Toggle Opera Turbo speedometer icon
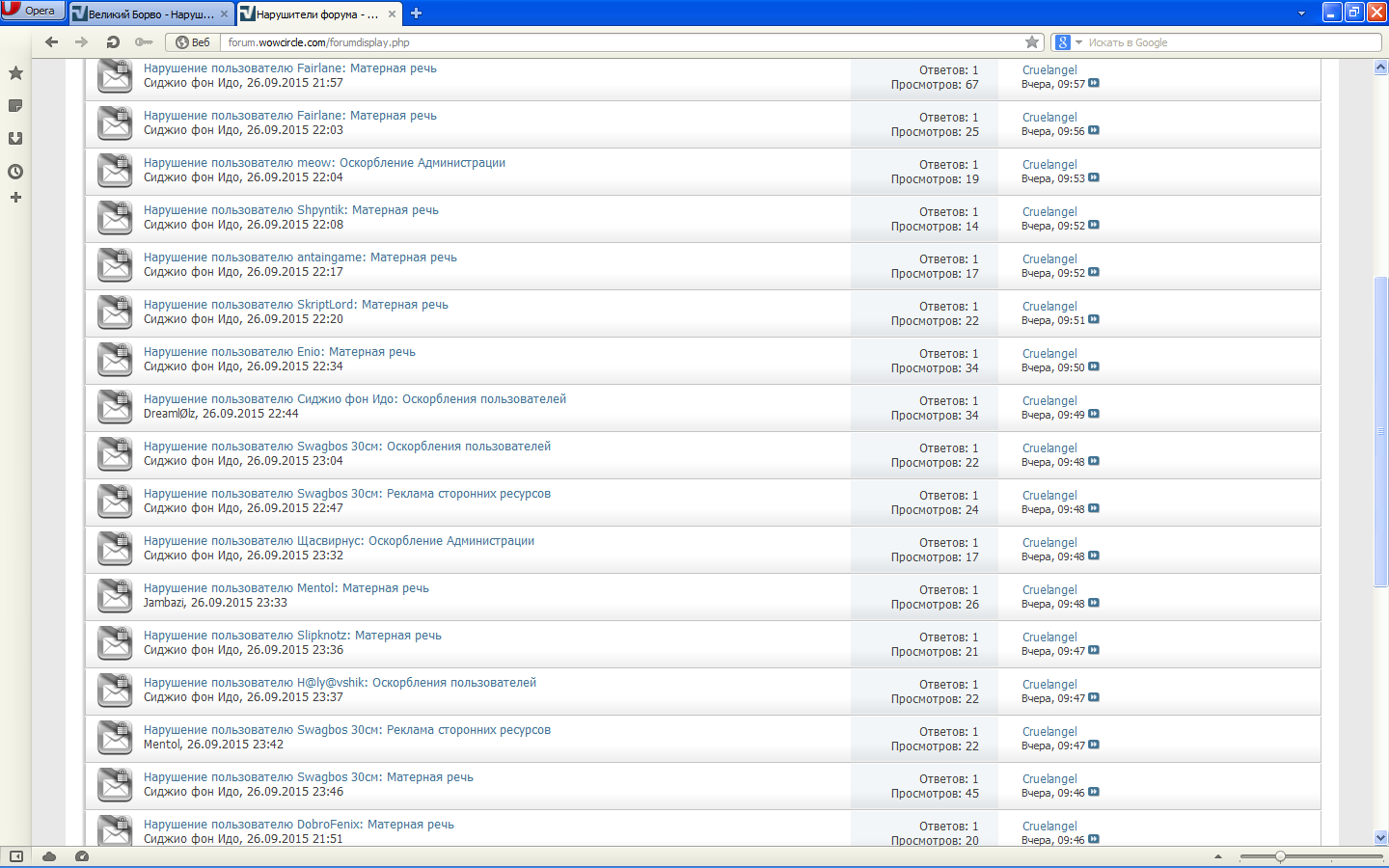The height and width of the screenshot is (868, 1389). point(82,856)
